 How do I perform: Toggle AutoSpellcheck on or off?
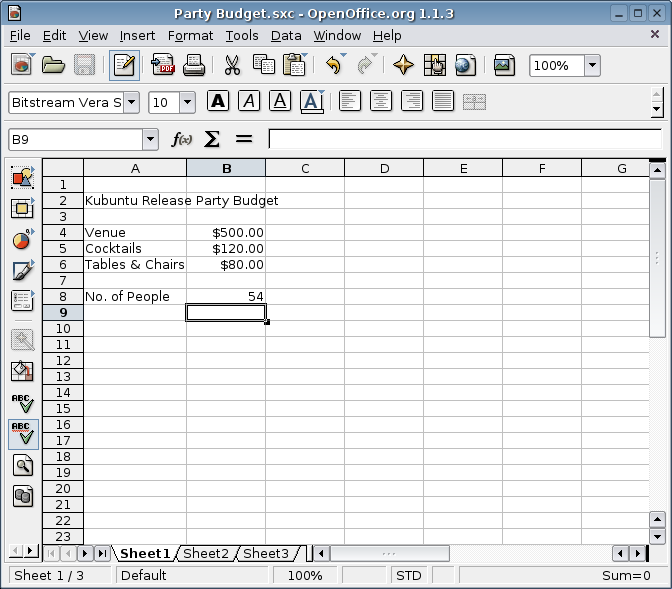click(23, 434)
